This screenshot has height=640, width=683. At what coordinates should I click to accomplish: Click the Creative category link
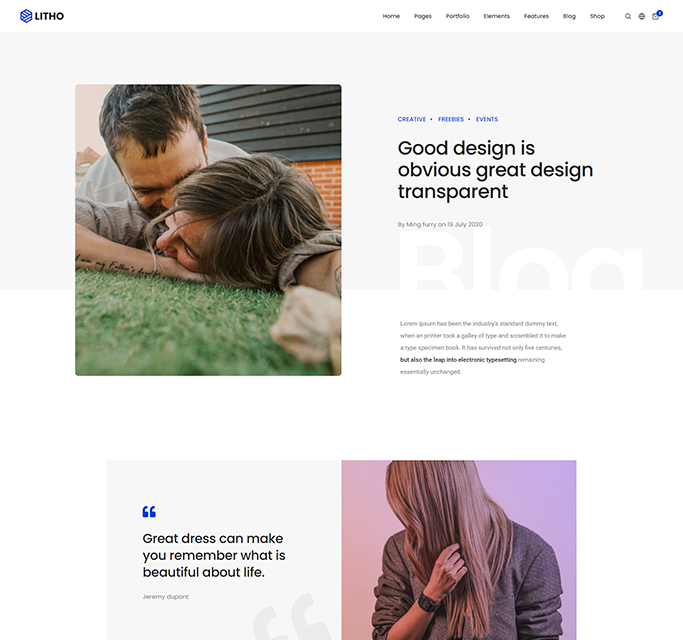click(x=411, y=119)
